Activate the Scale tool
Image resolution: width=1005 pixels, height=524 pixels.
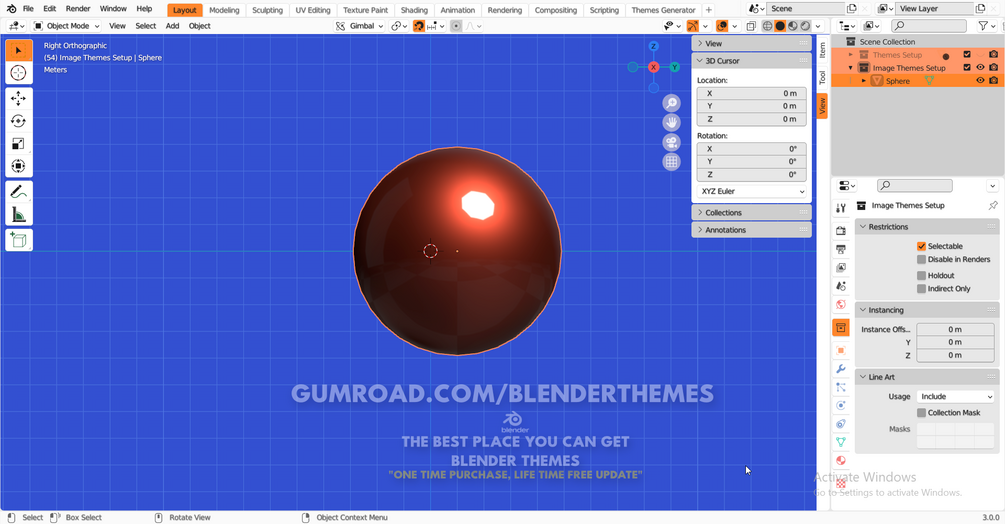19,143
